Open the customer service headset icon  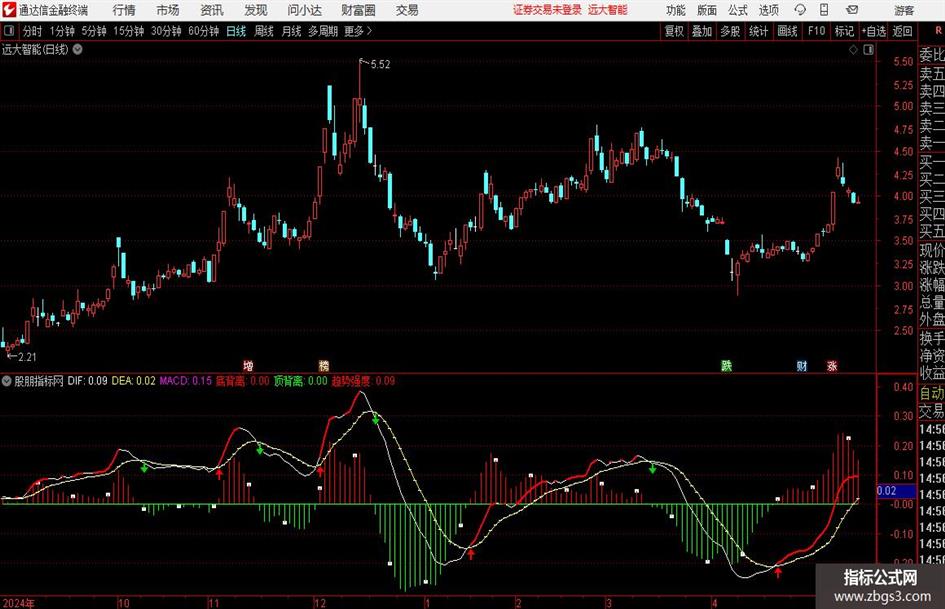pyautogui.click(x=800, y=10)
